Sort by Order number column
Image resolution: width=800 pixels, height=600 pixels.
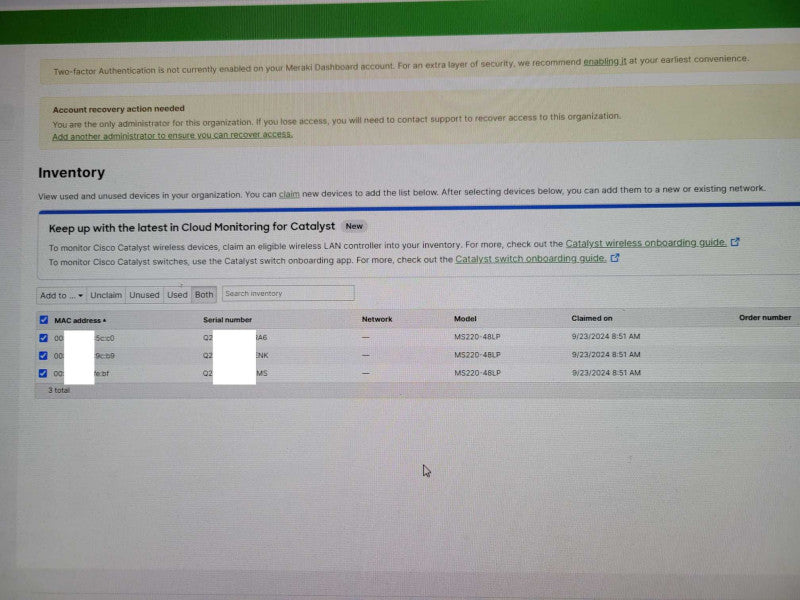tap(765, 317)
